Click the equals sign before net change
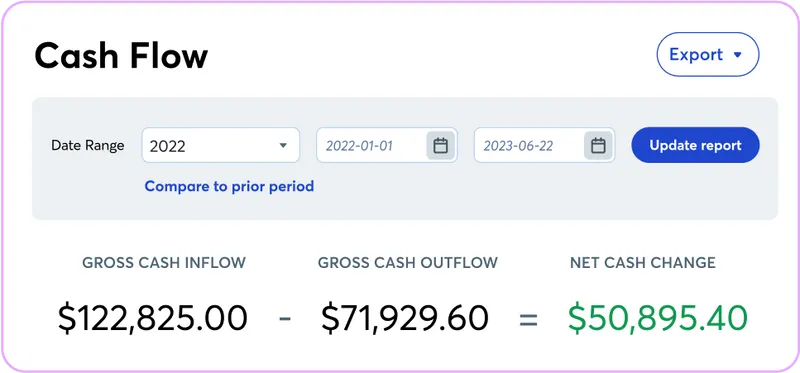800x373 pixels. point(529,320)
